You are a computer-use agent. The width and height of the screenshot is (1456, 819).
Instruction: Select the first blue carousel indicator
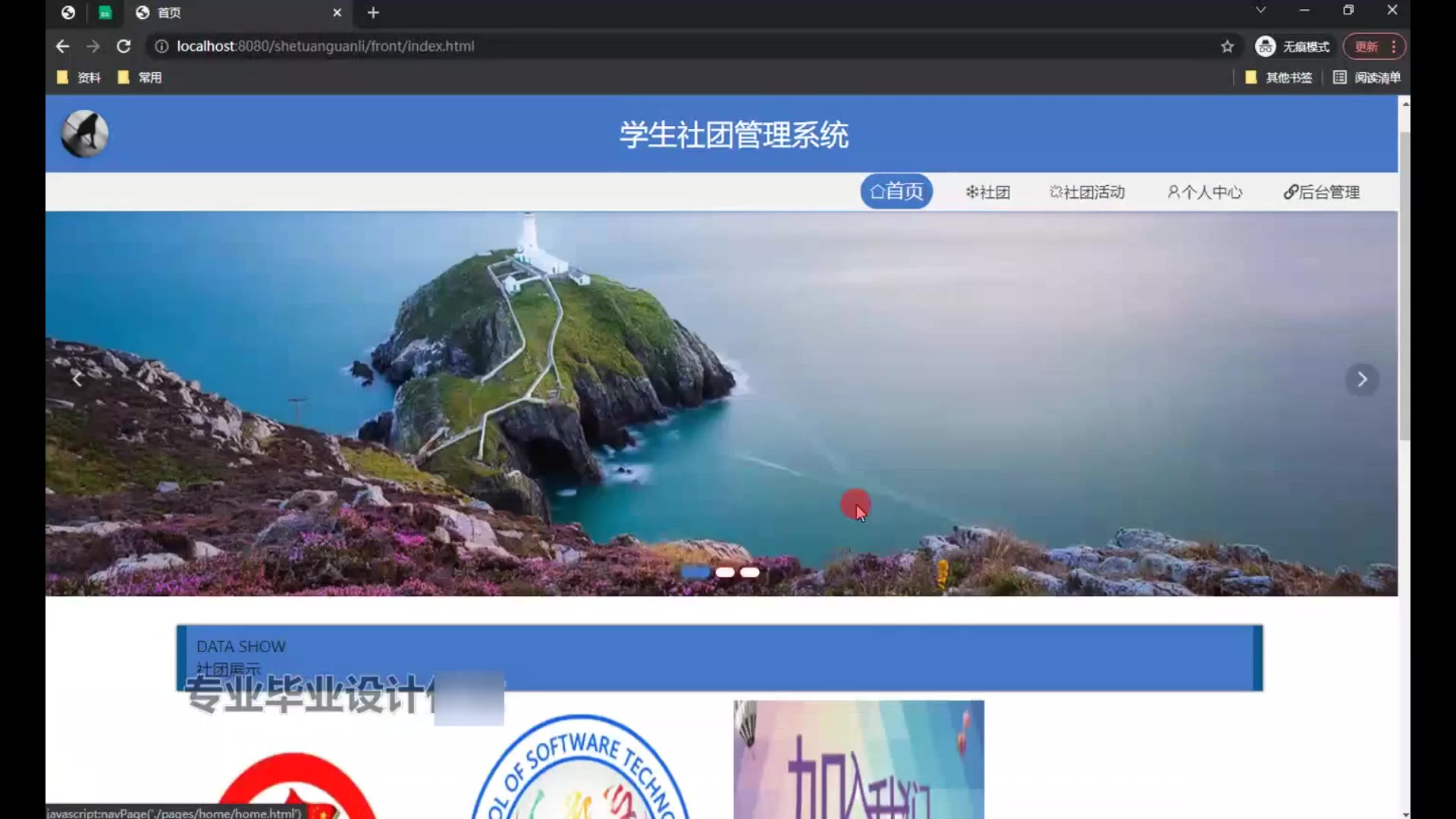point(695,573)
